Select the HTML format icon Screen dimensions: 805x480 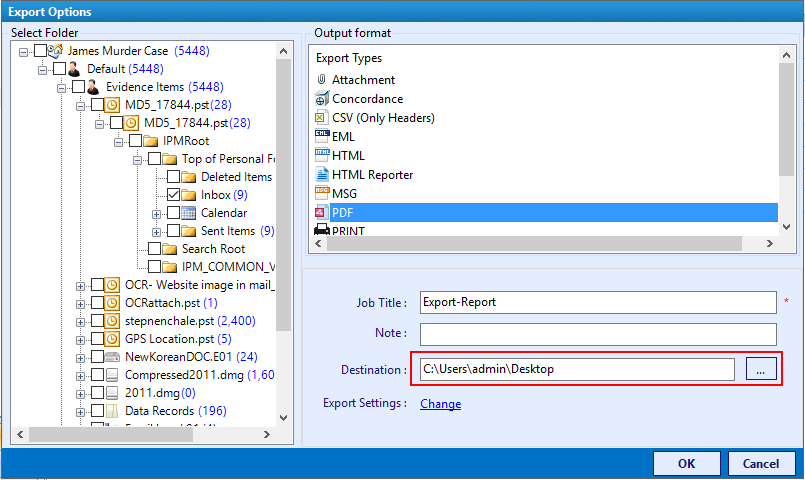click(x=321, y=156)
